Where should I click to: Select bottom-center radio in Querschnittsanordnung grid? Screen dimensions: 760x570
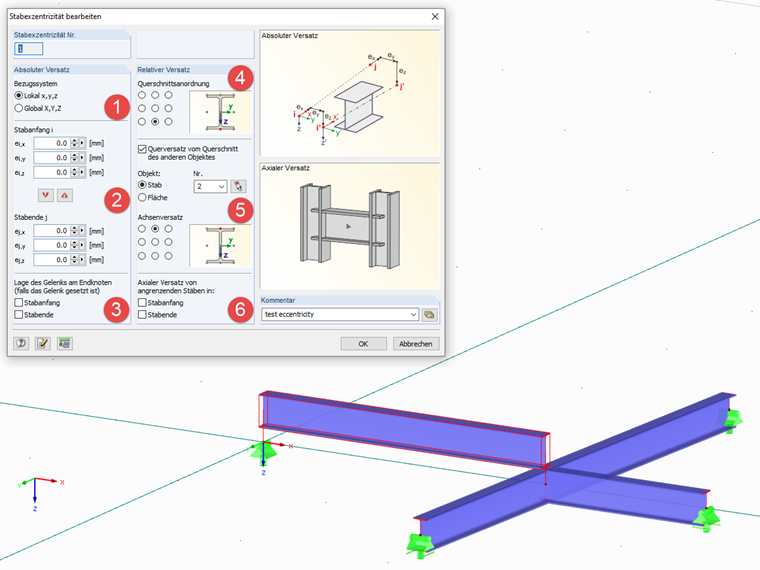(x=155, y=122)
